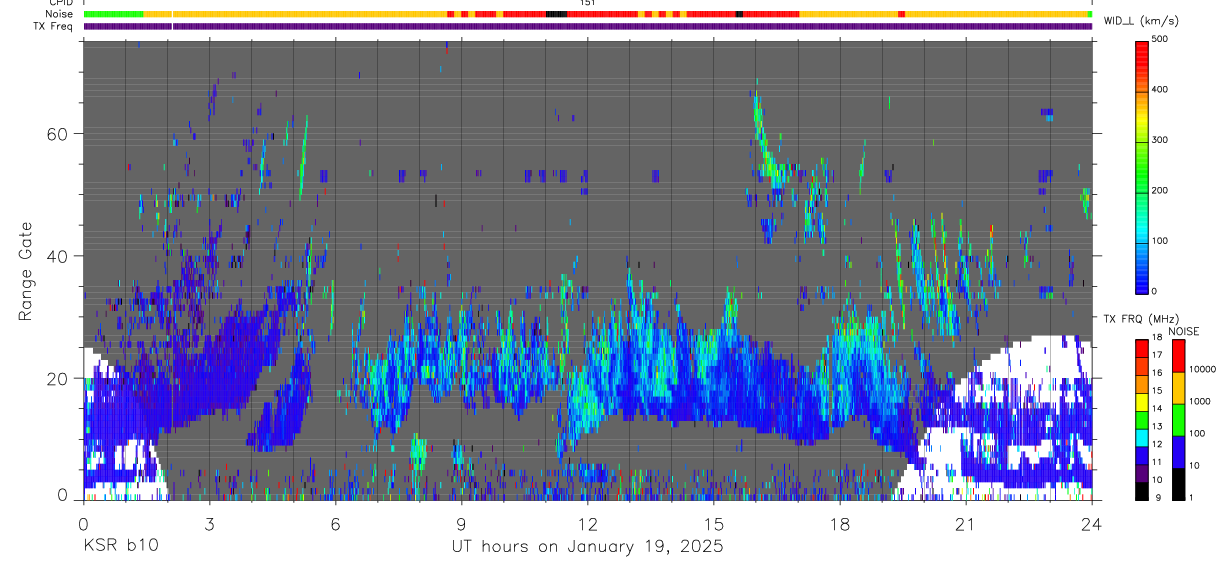Image resolution: width=1228 pixels, height=567 pixels.
Task: Click the green start segment of Noise strip
Action: coord(113,14)
